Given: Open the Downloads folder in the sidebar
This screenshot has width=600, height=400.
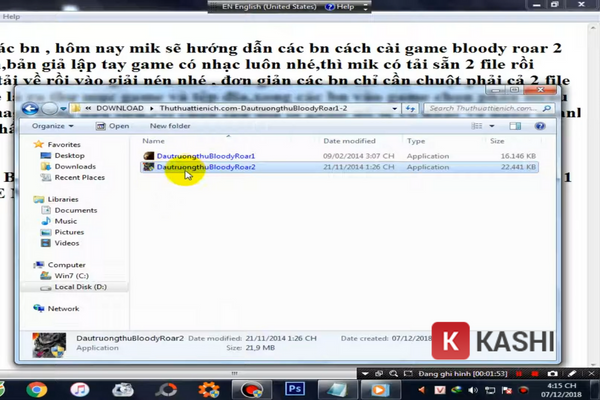Looking at the screenshot, I should [x=74, y=166].
